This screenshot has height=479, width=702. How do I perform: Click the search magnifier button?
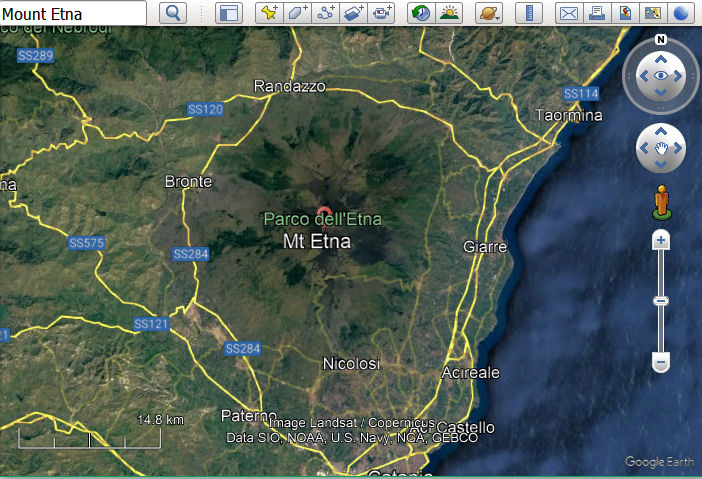pos(174,13)
